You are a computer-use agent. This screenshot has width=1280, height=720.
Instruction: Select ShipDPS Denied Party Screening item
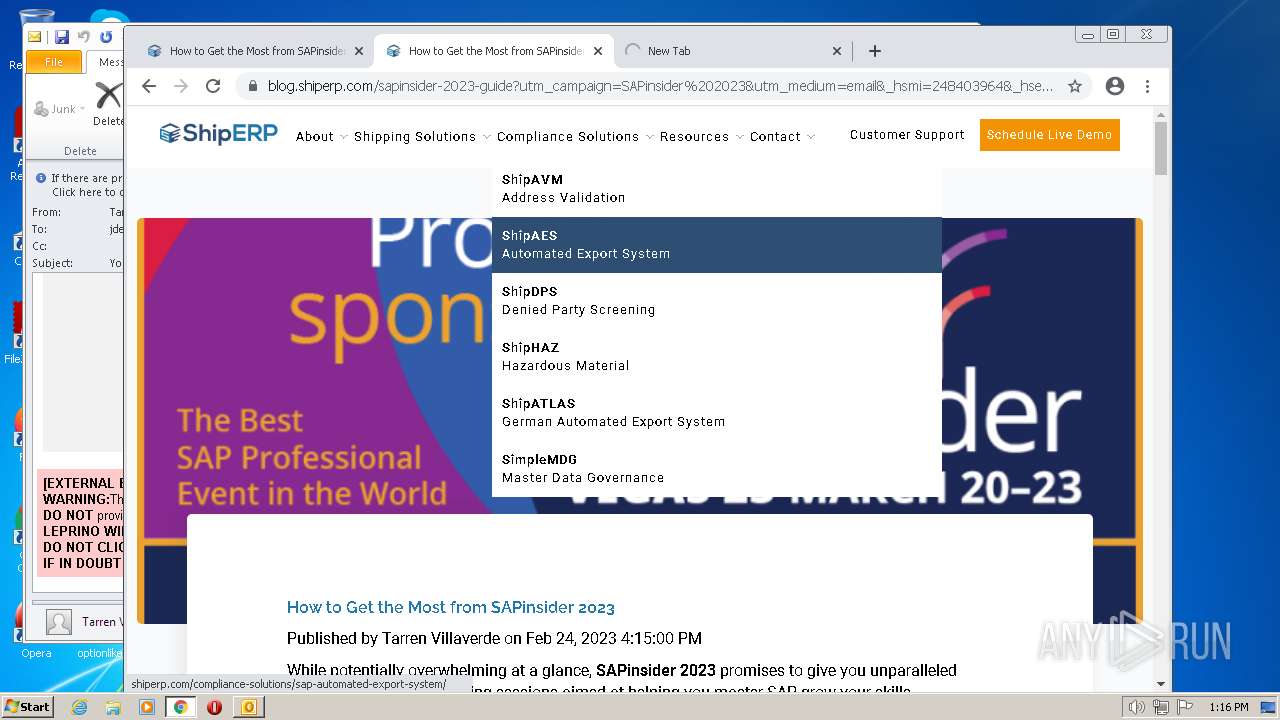point(717,301)
